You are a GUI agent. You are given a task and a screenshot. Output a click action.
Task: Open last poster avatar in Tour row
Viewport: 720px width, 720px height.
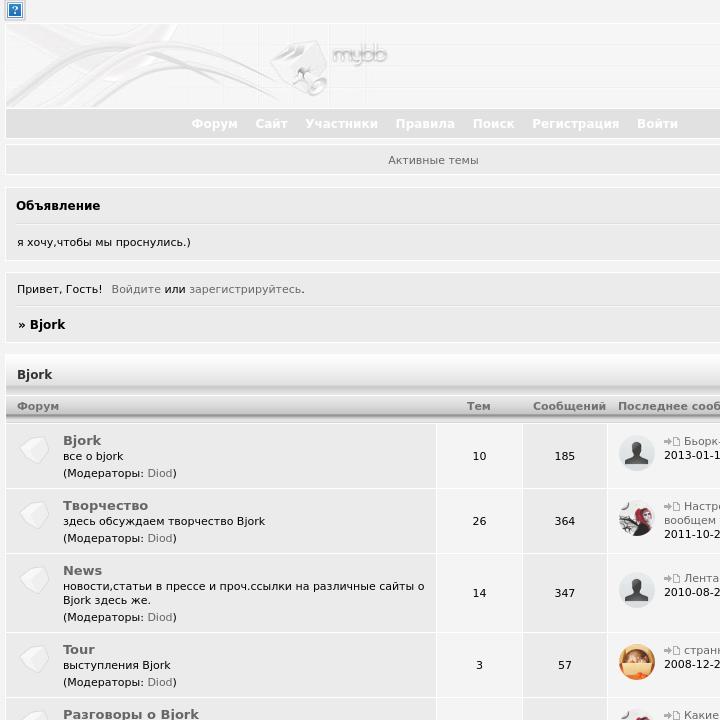pos(636,662)
